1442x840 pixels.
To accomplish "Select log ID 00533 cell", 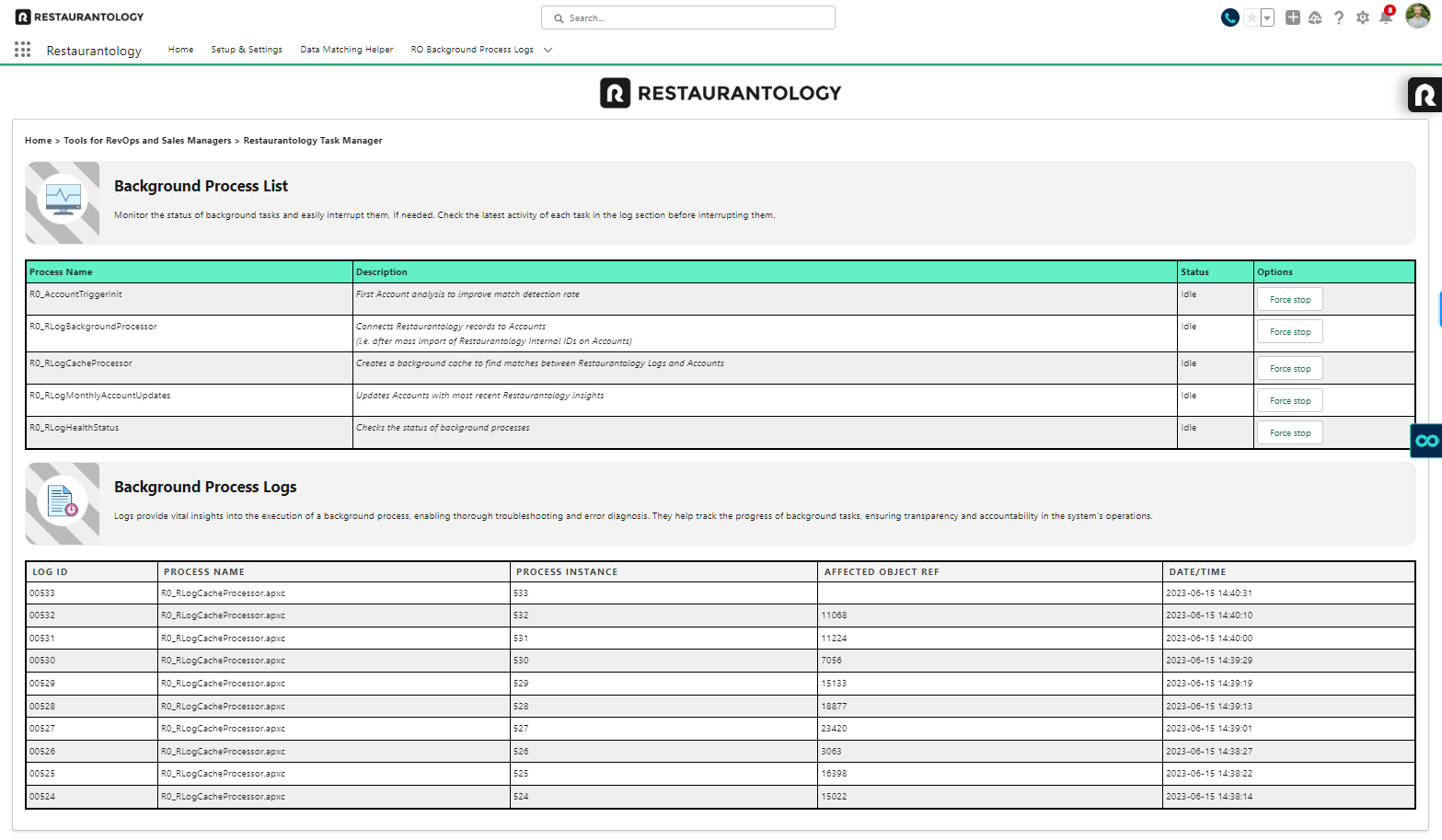I will [92, 593].
